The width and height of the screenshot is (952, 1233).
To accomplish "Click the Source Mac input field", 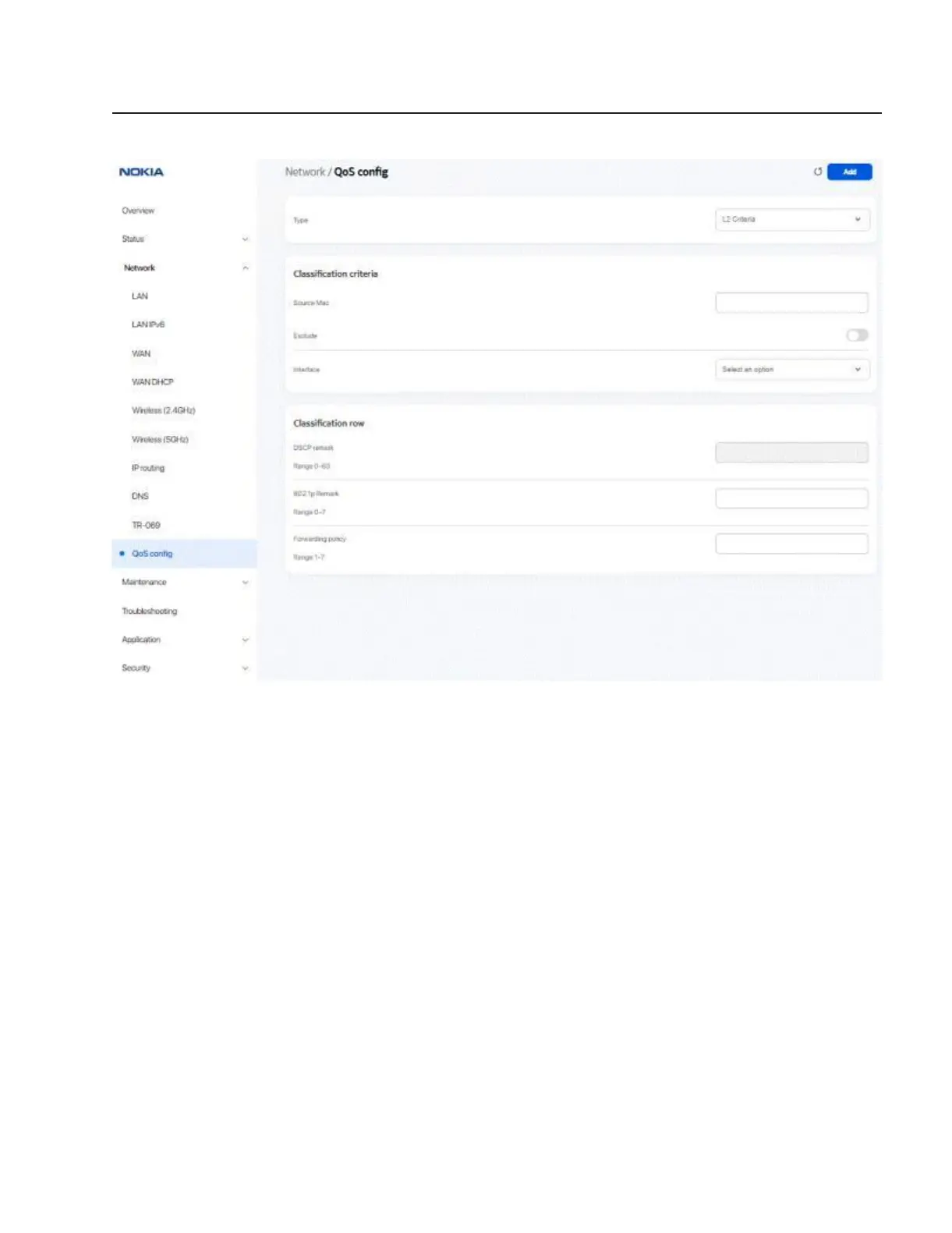I will coord(791,303).
